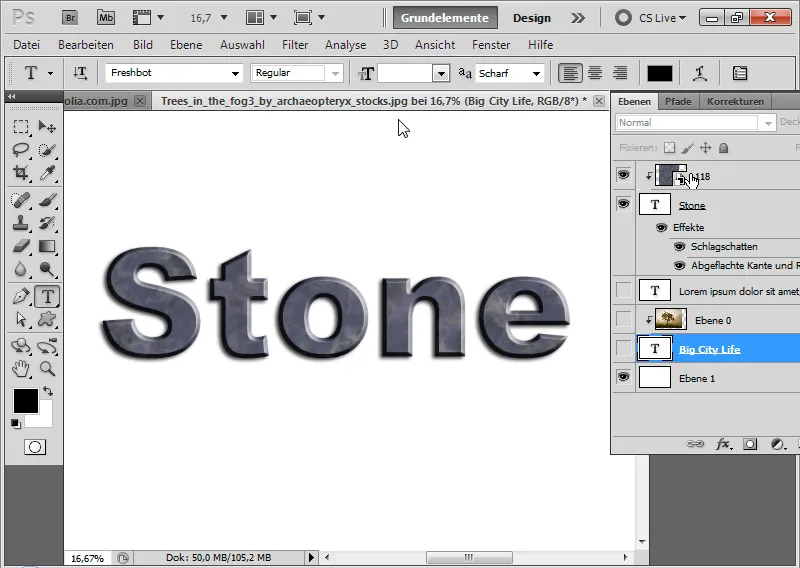Select the Move tool
The width and height of the screenshot is (800, 568).
click(47, 126)
